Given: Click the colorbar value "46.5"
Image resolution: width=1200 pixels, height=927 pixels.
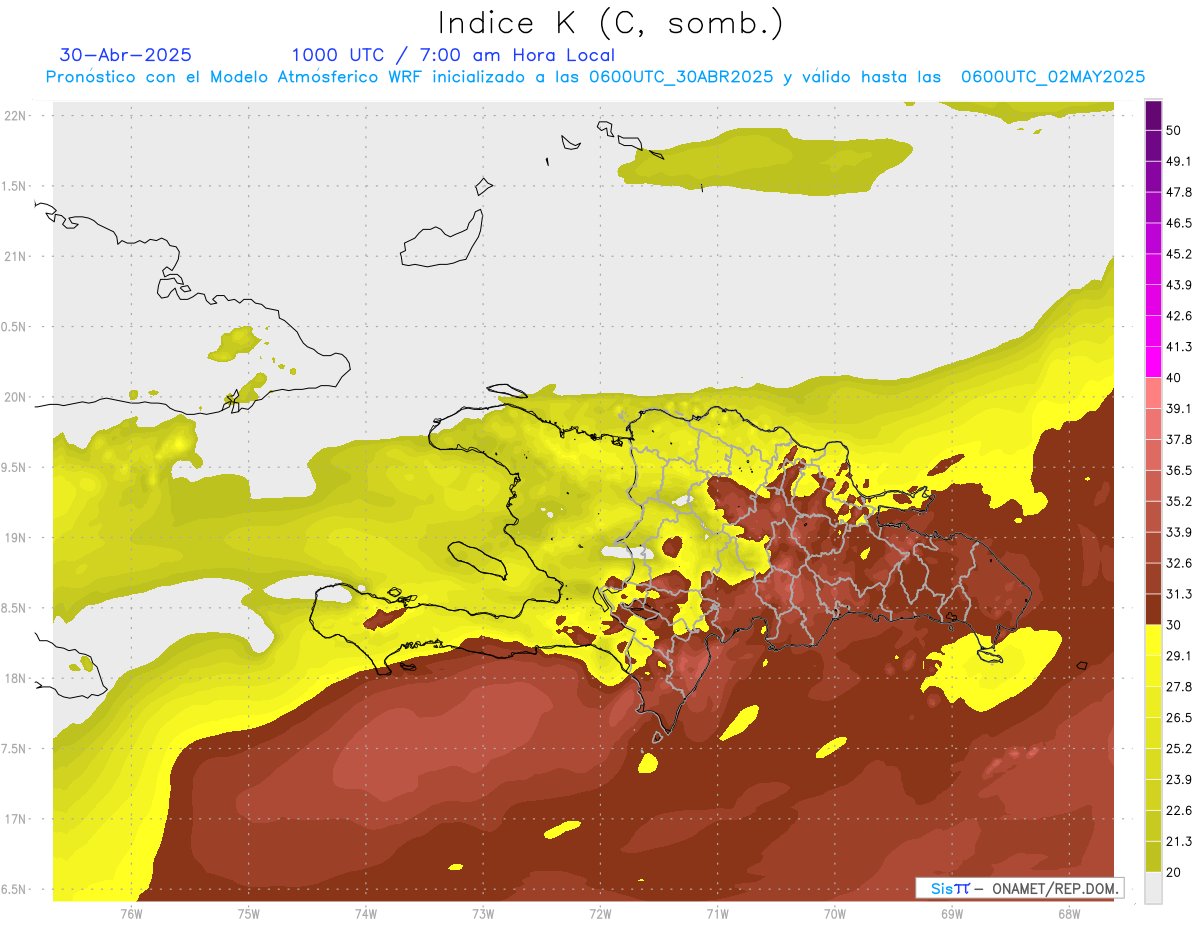Looking at the screenshot, I should click(1180, 223).
